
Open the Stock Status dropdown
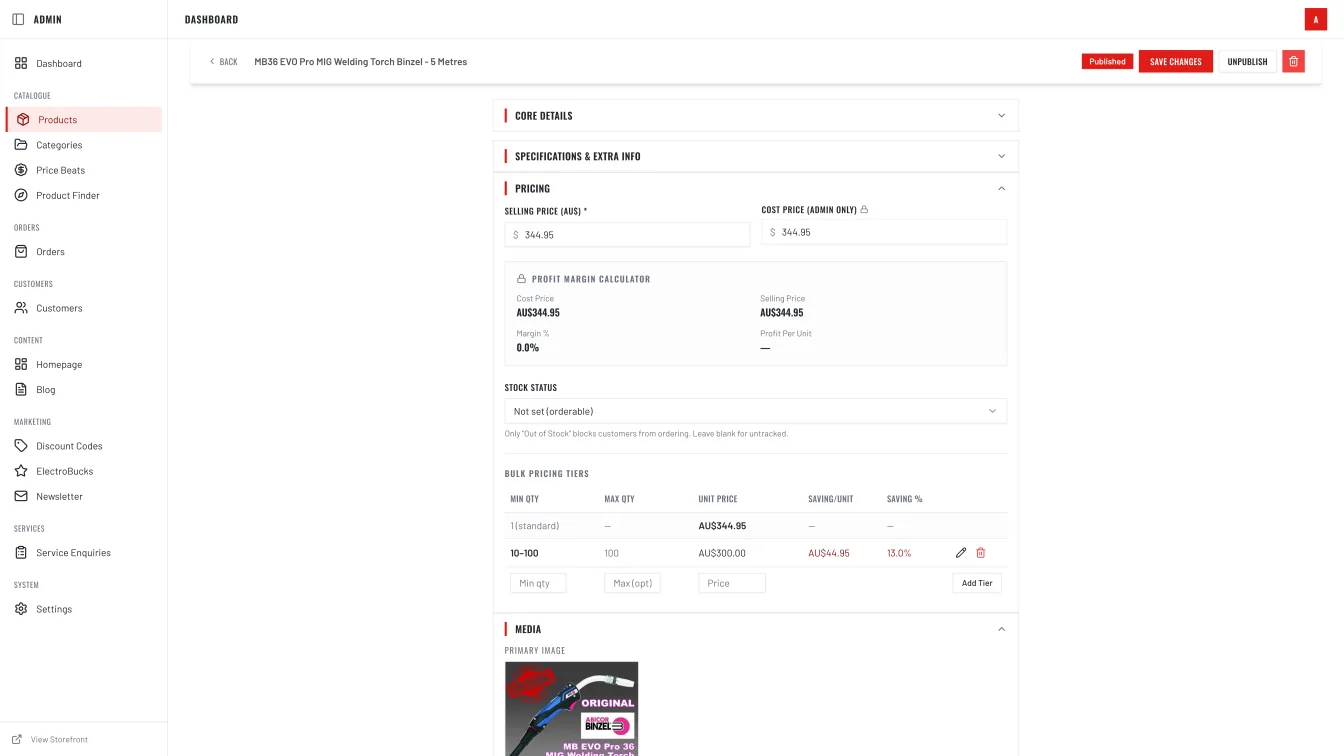click(x=755, y=411)
